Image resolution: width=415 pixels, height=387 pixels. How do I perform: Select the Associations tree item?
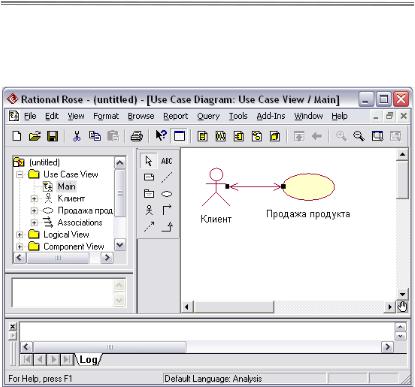click(x=80, y=223)
